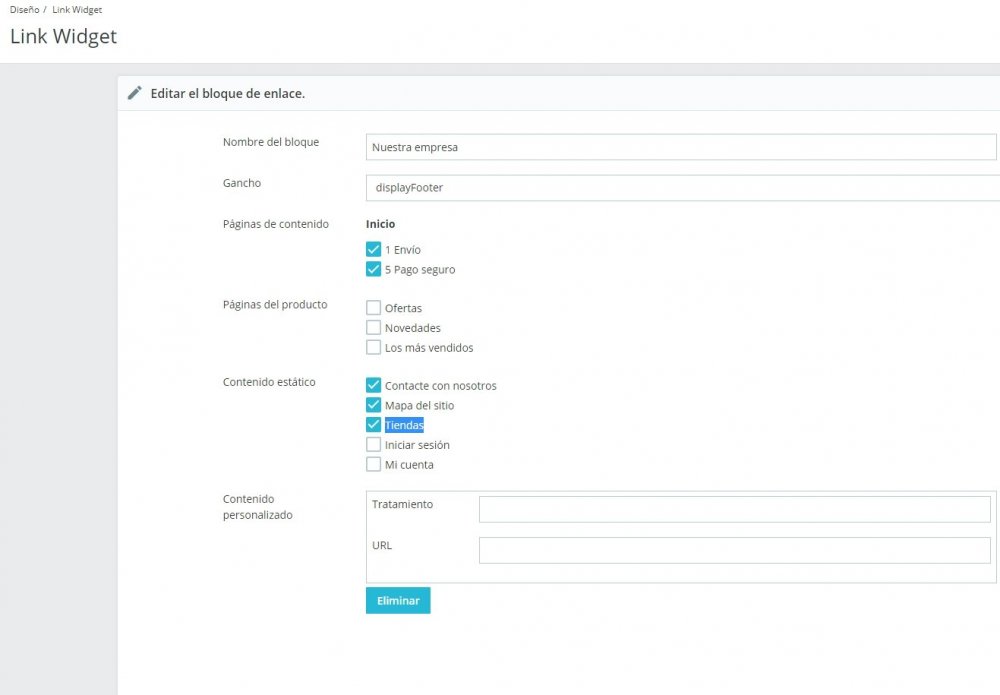Image resolution: width=1000 pixels, height=695 pixels.
Task: Focus the 'Tratamiento' input field
Action: tap(734, 509)
